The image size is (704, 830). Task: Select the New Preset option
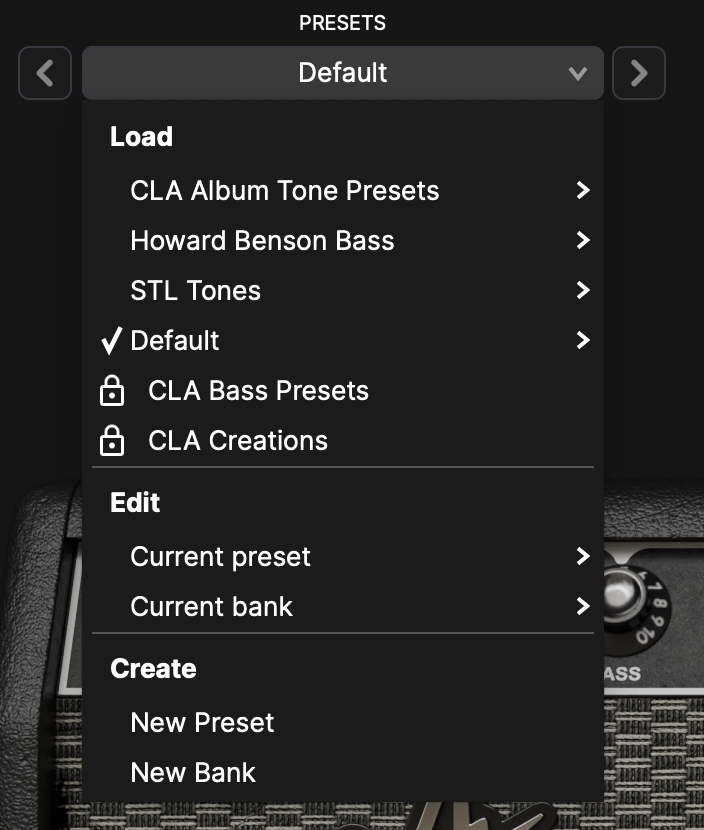202,723
